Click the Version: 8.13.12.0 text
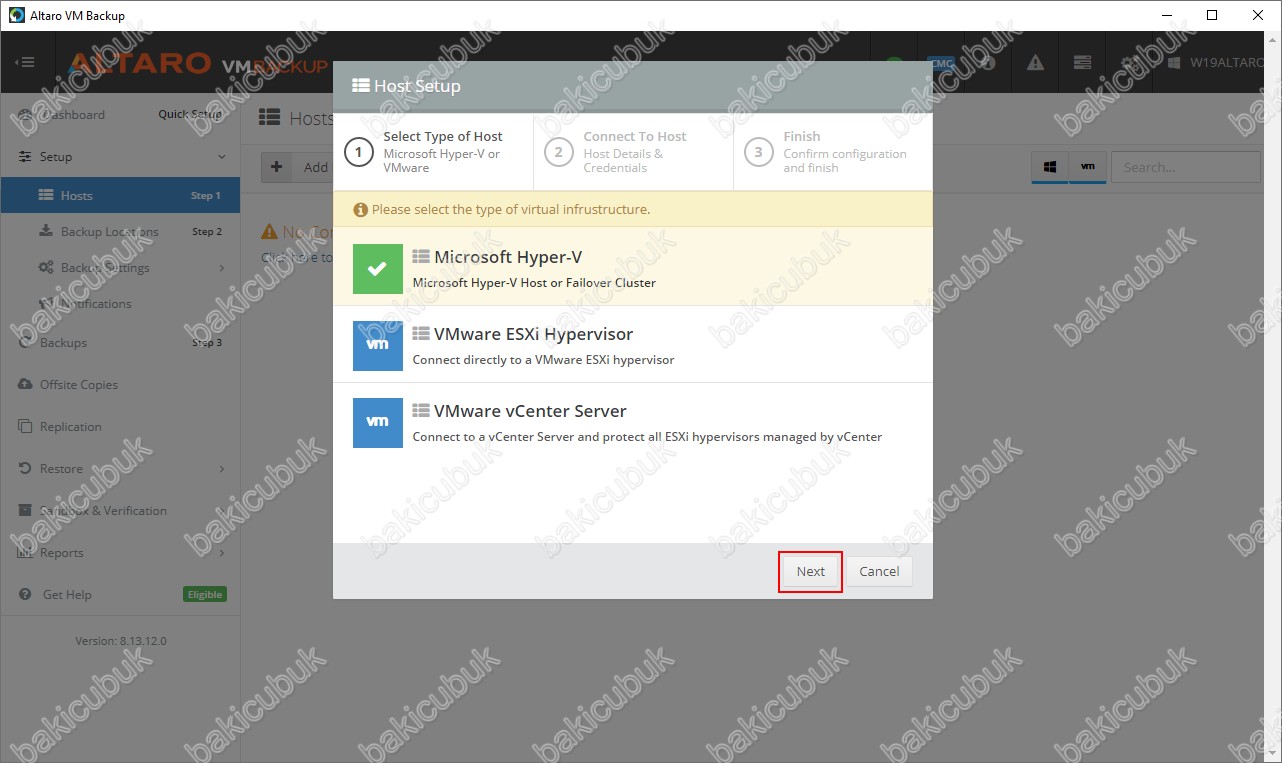The image size is (1282, 763). coord(121,641)
